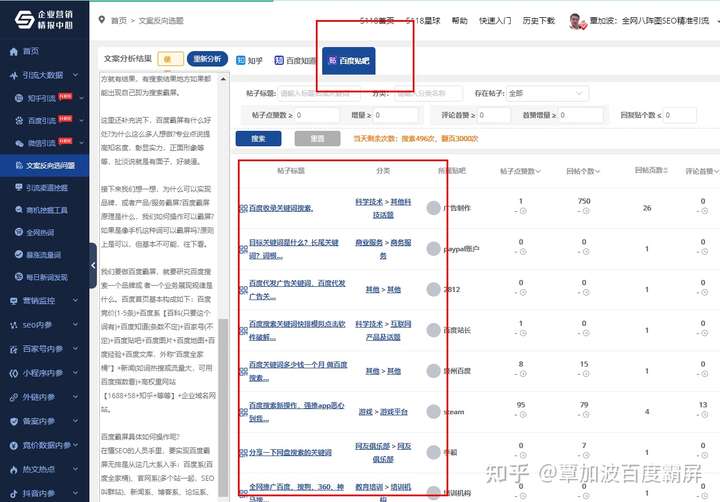The height and width of the screenshot is (502, 720).
Task: Click the user avatar in the top bar
Action: (x=577, y=21)
